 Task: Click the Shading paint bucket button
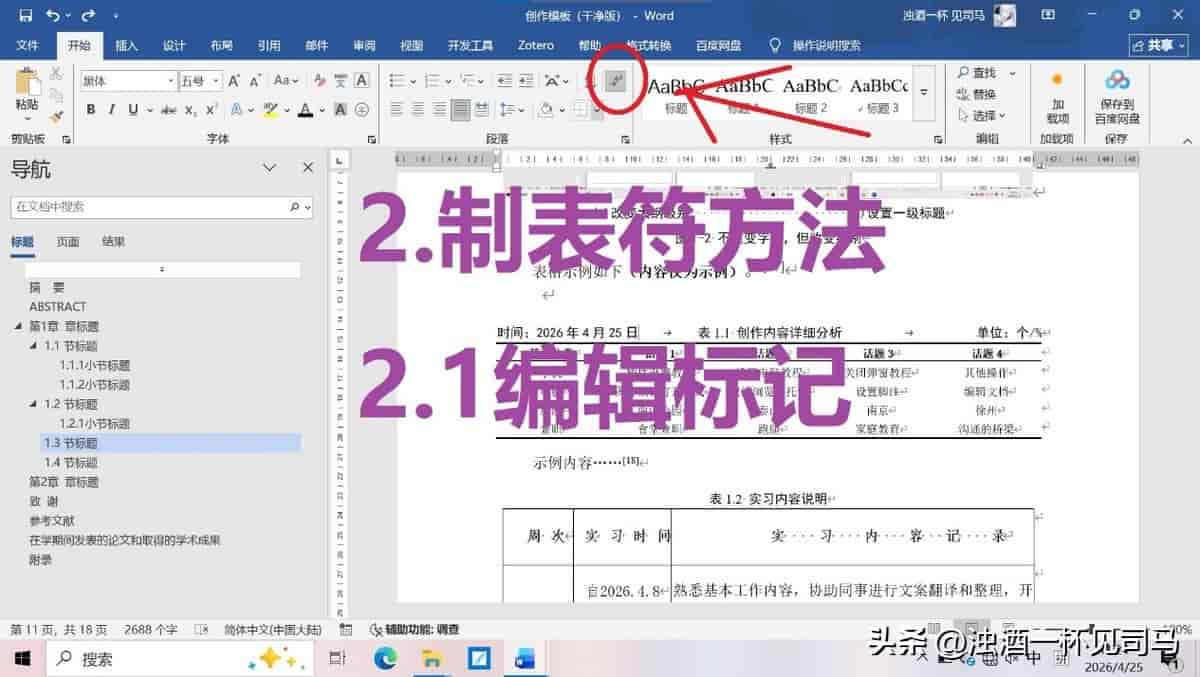pos(547,110)
